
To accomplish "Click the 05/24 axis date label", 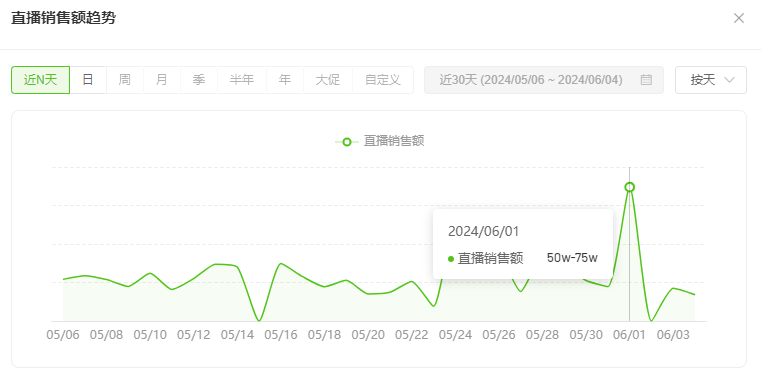I will click(455, 335).
